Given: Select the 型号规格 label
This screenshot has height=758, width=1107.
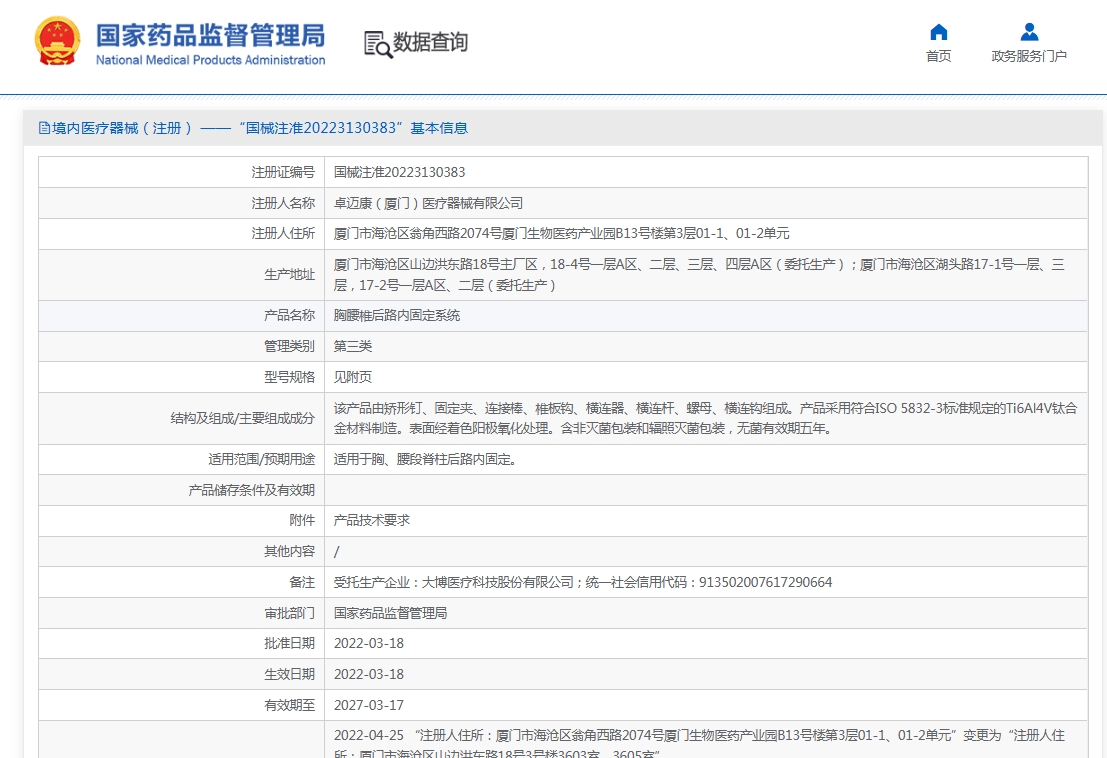Looking at the screenshot, I should [x=289, y=377].
